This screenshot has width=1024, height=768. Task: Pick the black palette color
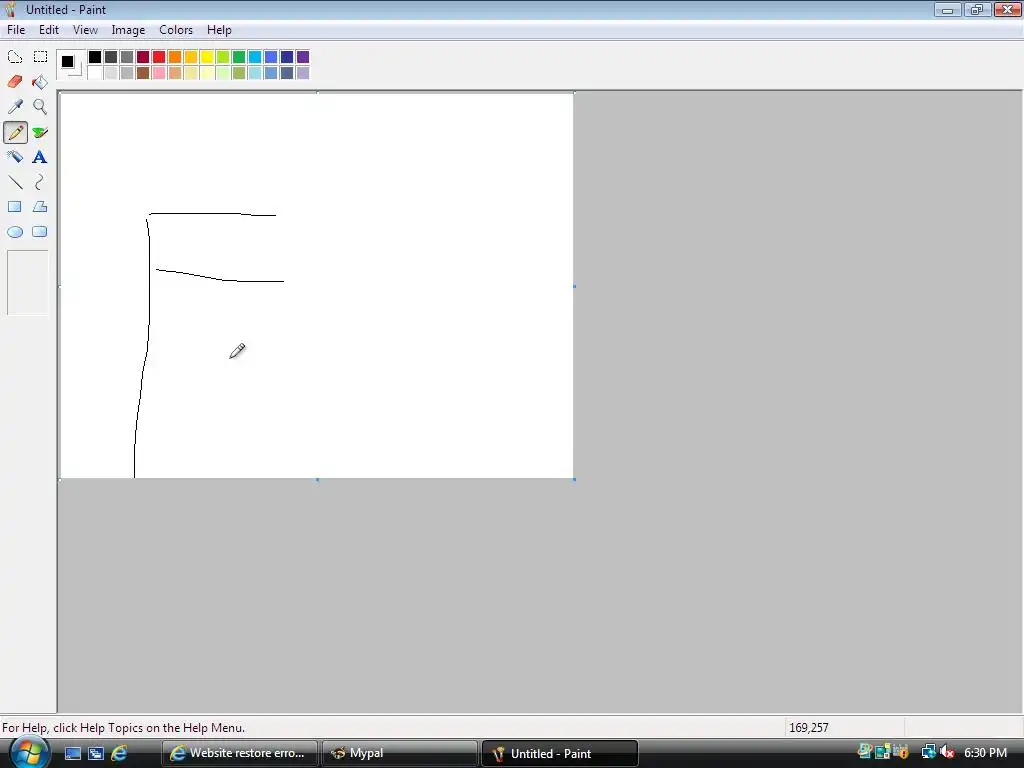coord(95,57)
